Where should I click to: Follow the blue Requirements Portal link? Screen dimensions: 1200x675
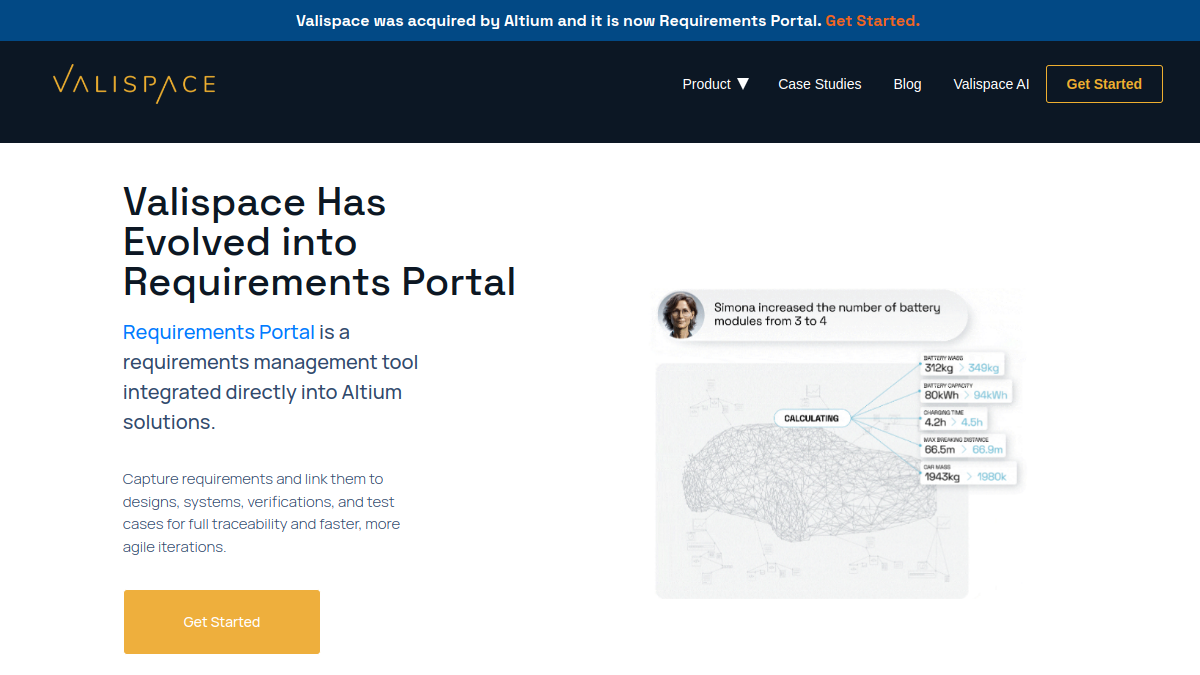click(219, 332)
